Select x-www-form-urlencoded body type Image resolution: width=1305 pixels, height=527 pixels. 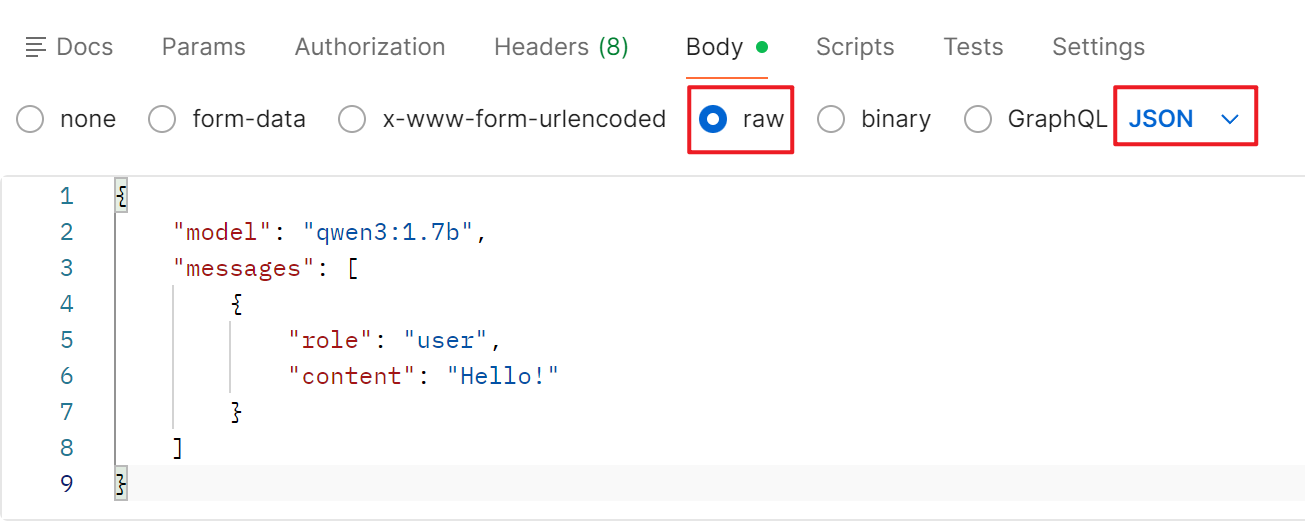[352, 120]
